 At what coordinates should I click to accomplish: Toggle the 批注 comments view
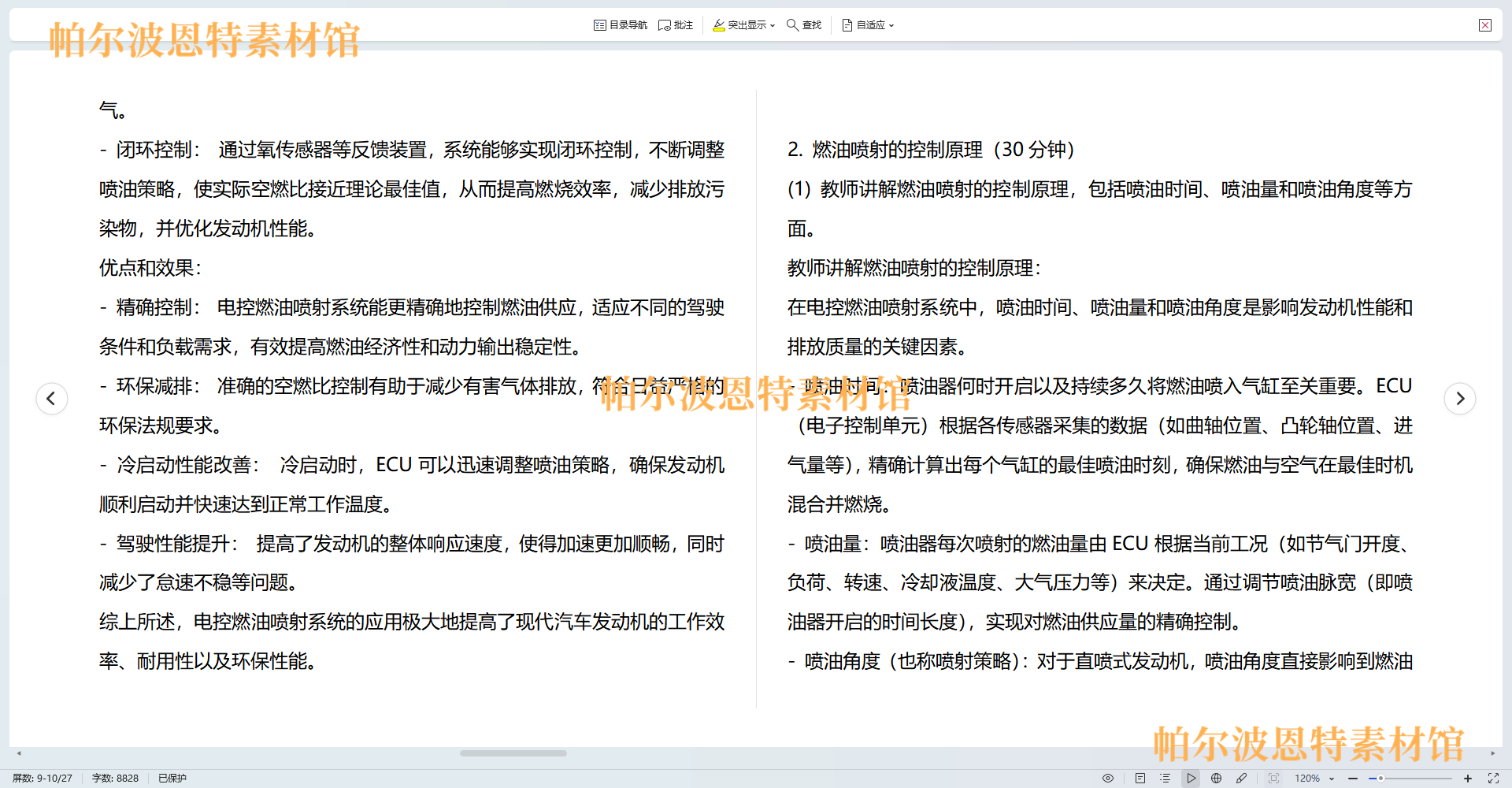pyautogui.click(x=676, y=25)
